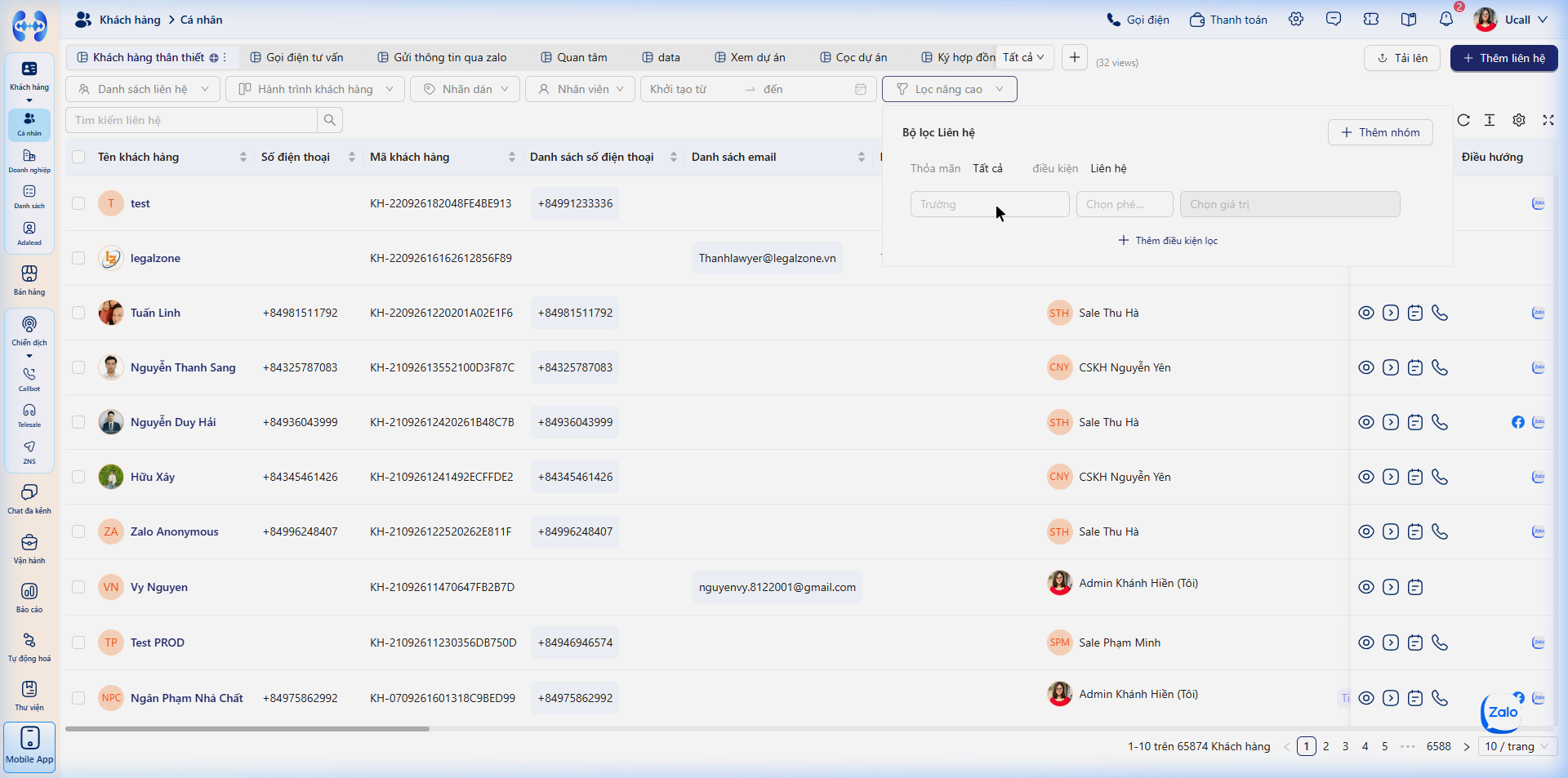Open the settings gear in top bar
This screenshot has height=778, width=1568.
point(1296,20)
